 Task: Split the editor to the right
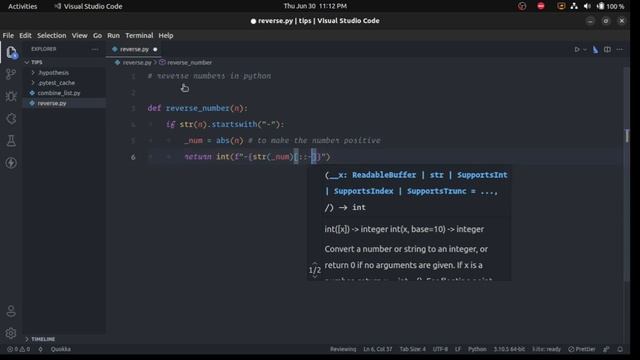(607, 49)
